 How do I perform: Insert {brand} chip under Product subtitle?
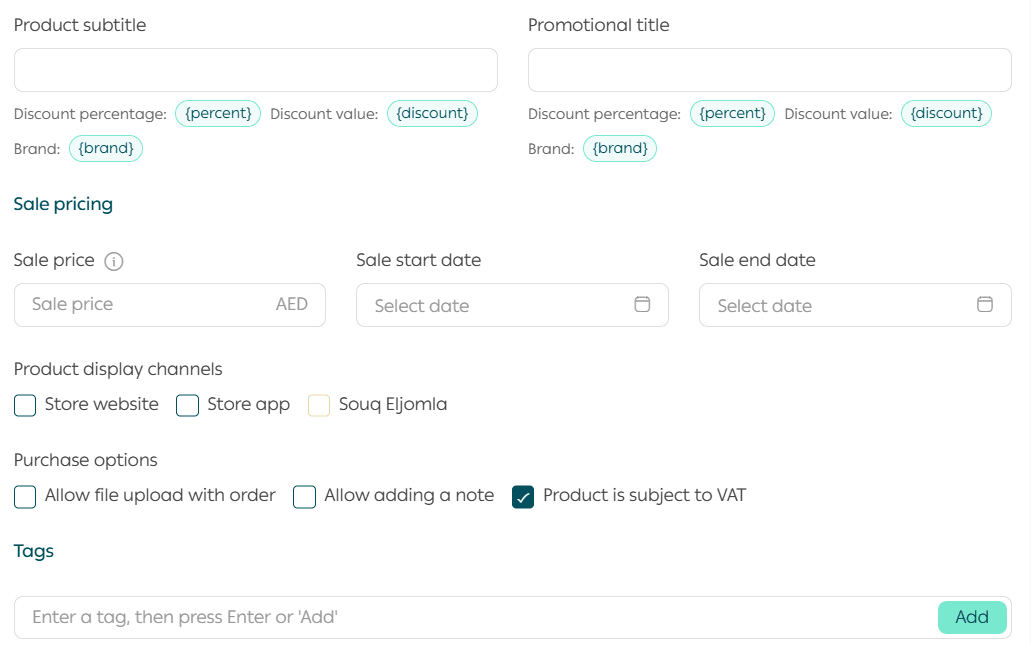click(x=106, y=149)
